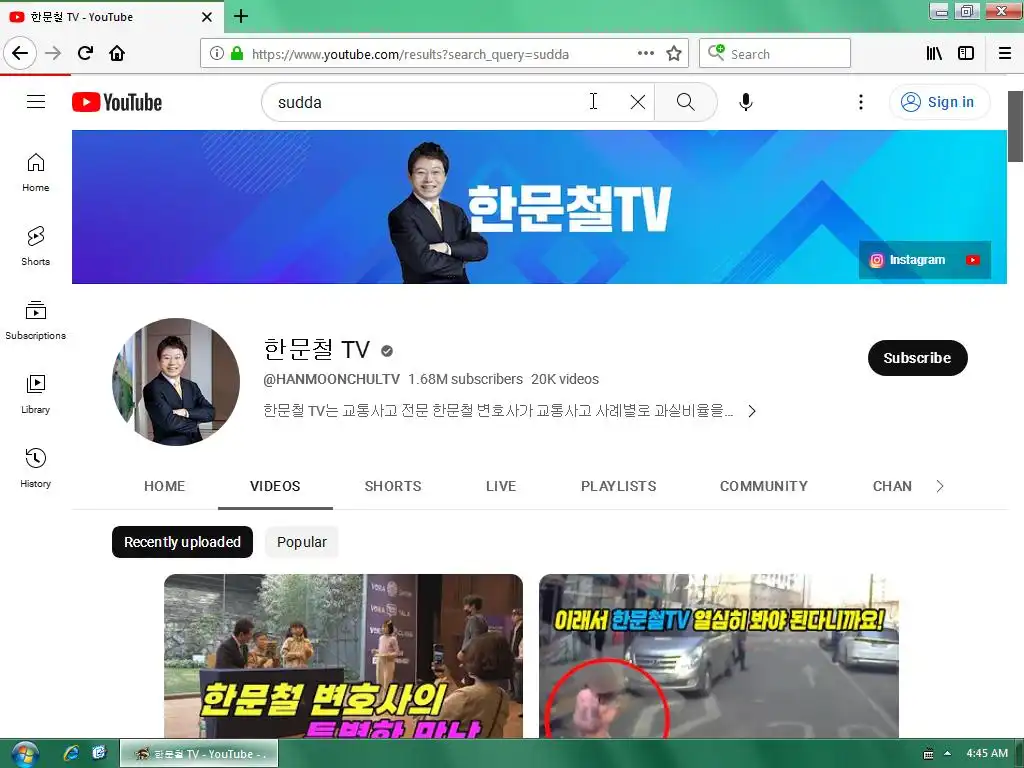1024x768 pixels.
Task: Click the YouTube icon link on banner
Action: 972,260
